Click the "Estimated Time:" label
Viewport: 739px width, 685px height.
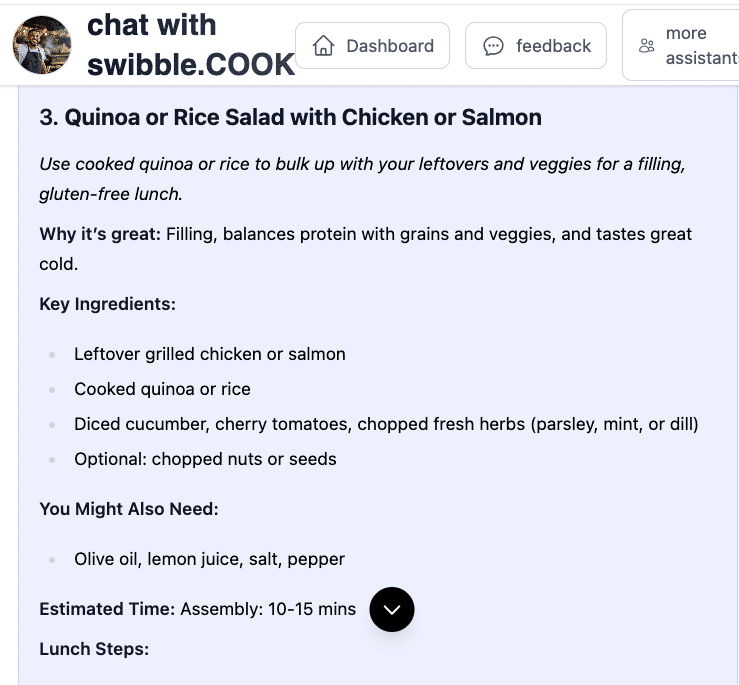click(107, 609)
